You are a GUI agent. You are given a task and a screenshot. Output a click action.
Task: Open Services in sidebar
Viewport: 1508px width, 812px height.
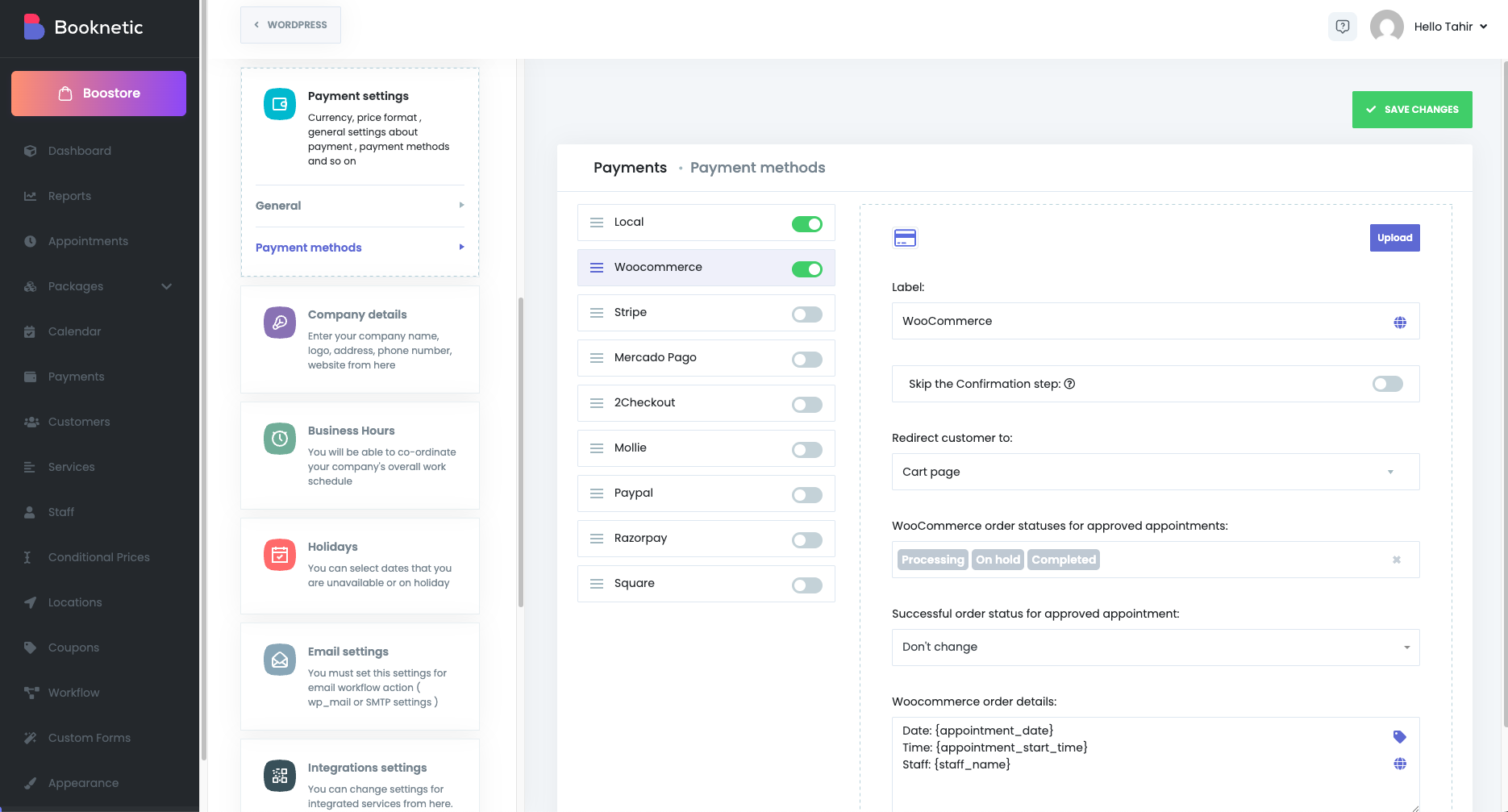click(x=71, y=467)
